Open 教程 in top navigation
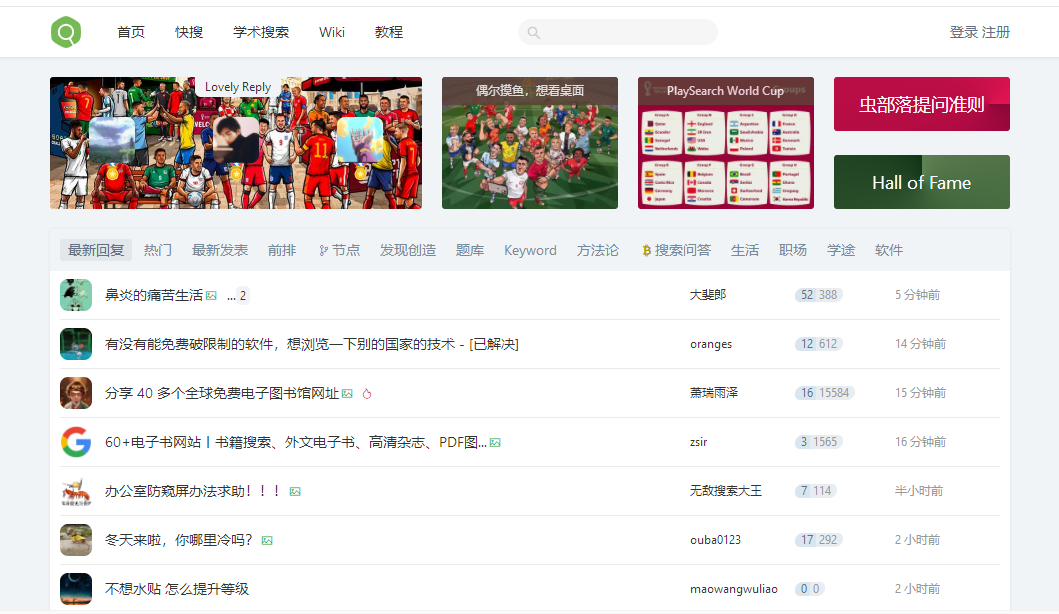The image size is (1059, 614). [x=389, y=32]
